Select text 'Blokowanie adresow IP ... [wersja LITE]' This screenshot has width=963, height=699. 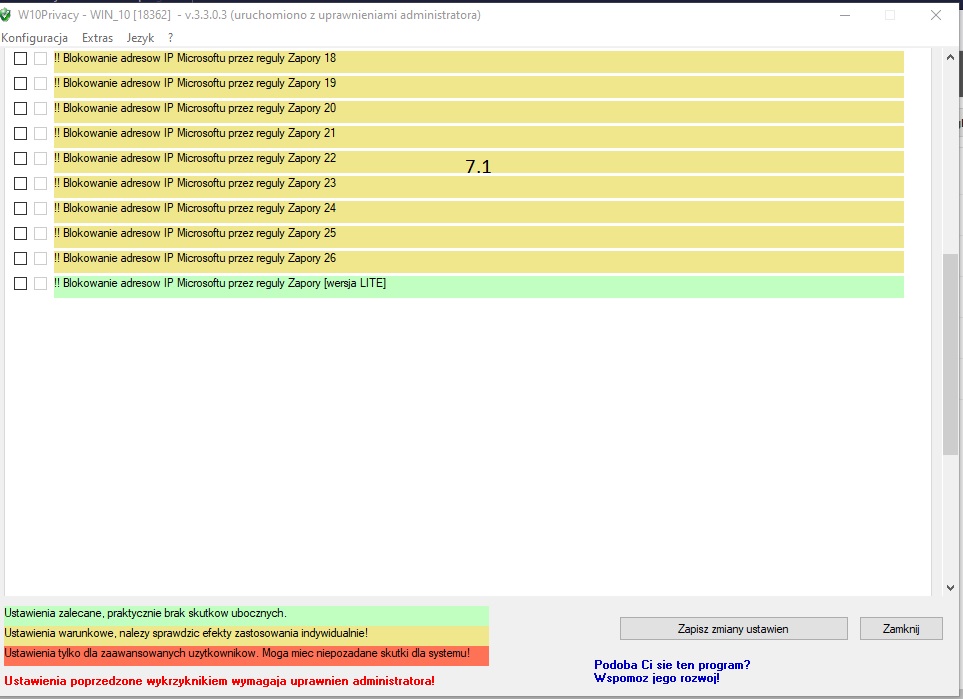220,283
